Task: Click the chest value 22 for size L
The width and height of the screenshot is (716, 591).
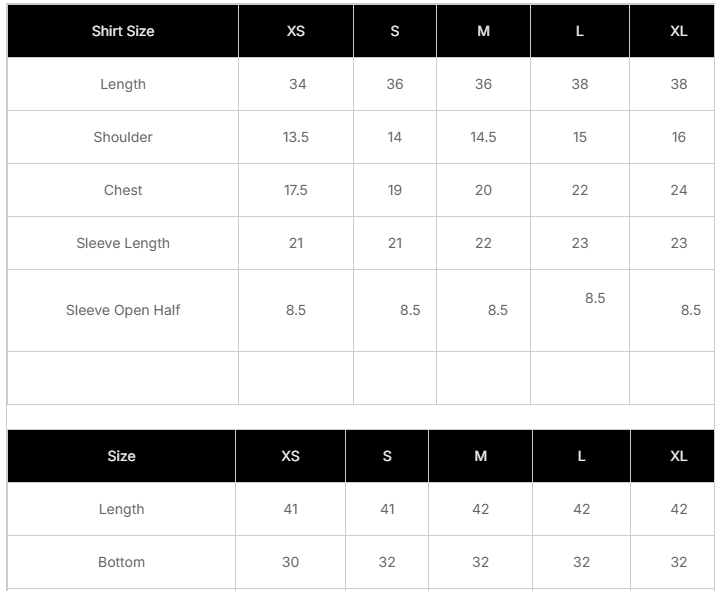Action: (580, 190)
